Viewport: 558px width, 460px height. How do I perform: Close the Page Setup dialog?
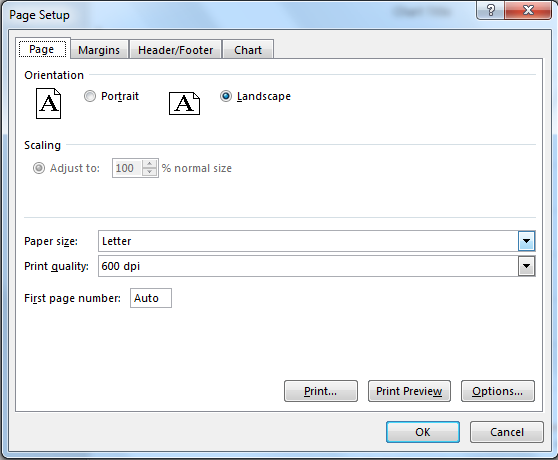(x=528, y=10)
